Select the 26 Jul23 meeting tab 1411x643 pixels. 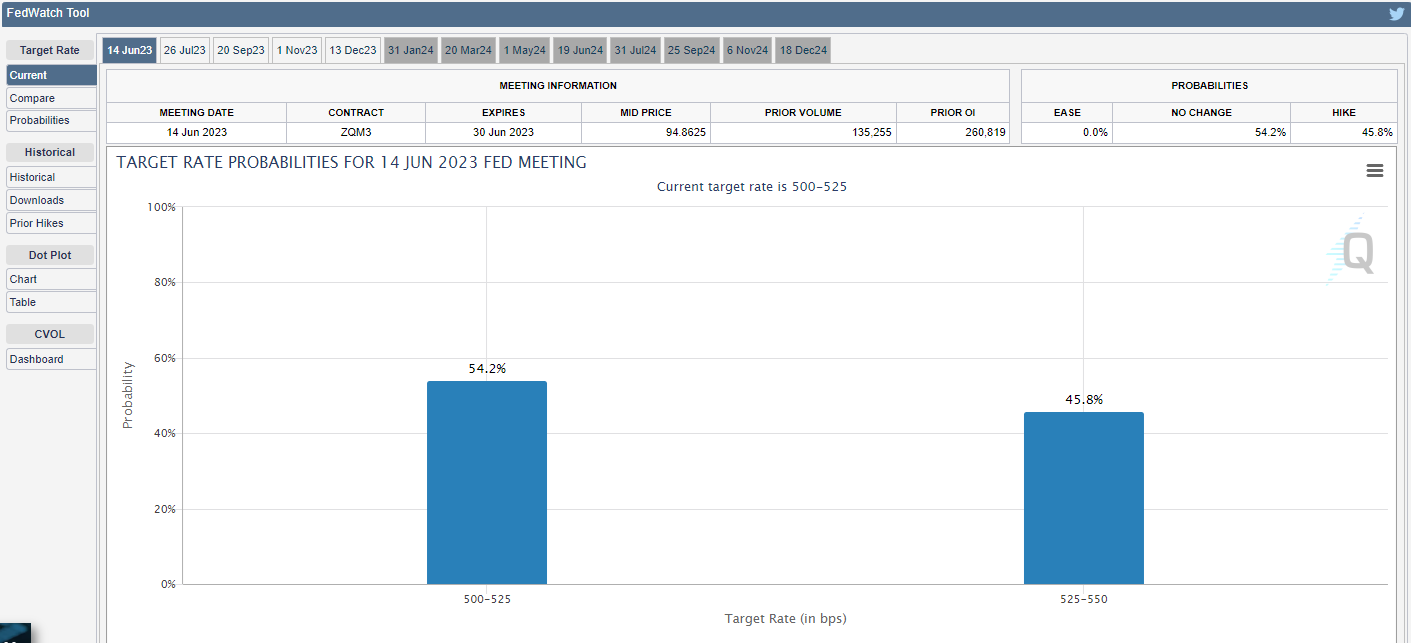(185, 50)
